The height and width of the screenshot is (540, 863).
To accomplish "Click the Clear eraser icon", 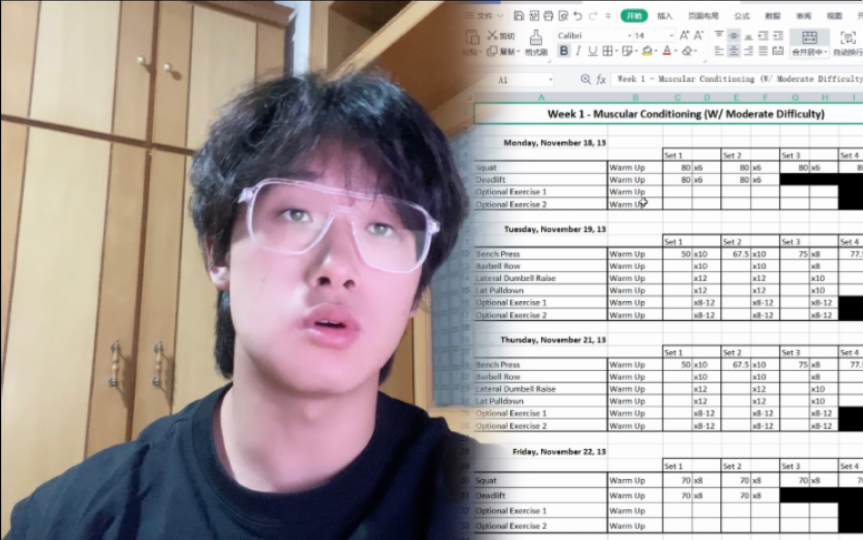I will [x=687, y=51].
